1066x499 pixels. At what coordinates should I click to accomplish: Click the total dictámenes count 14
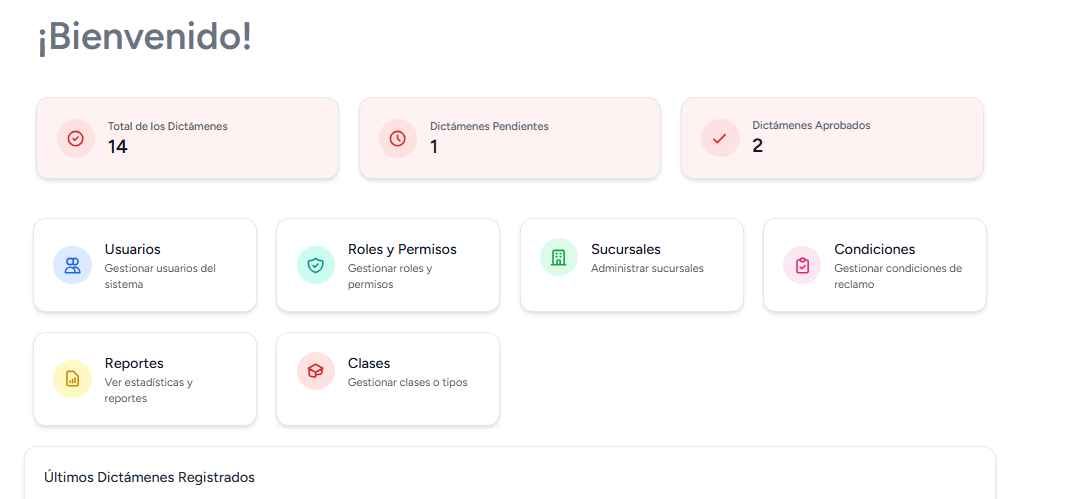click(x=118, y=147)
